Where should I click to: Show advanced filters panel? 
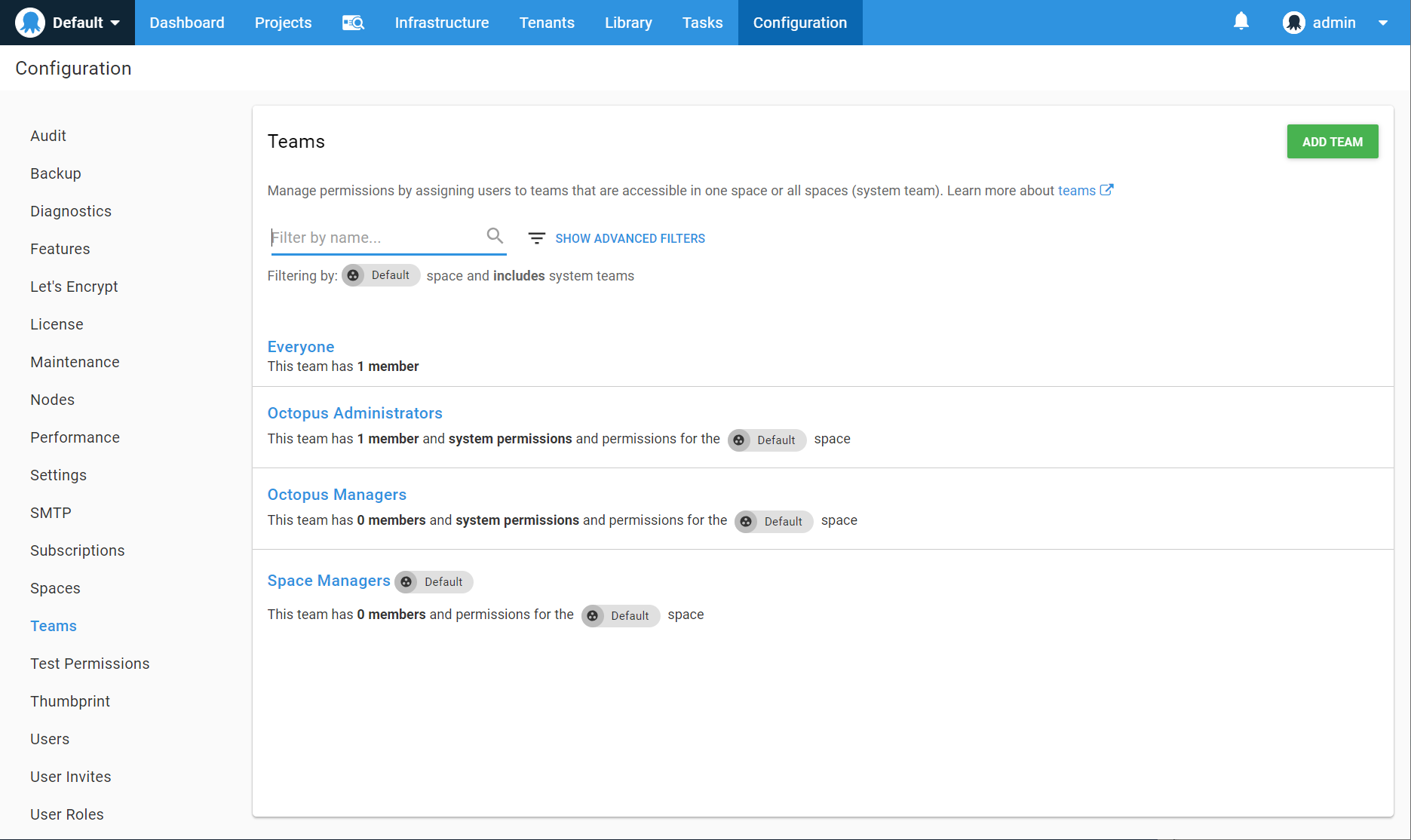[x=630, y=238]
